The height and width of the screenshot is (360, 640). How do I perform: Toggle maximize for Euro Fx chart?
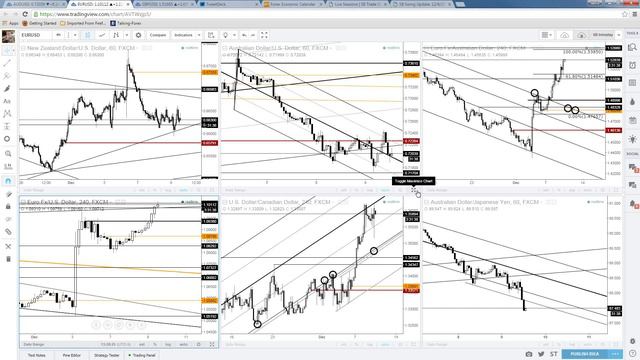tap(212, 344)
